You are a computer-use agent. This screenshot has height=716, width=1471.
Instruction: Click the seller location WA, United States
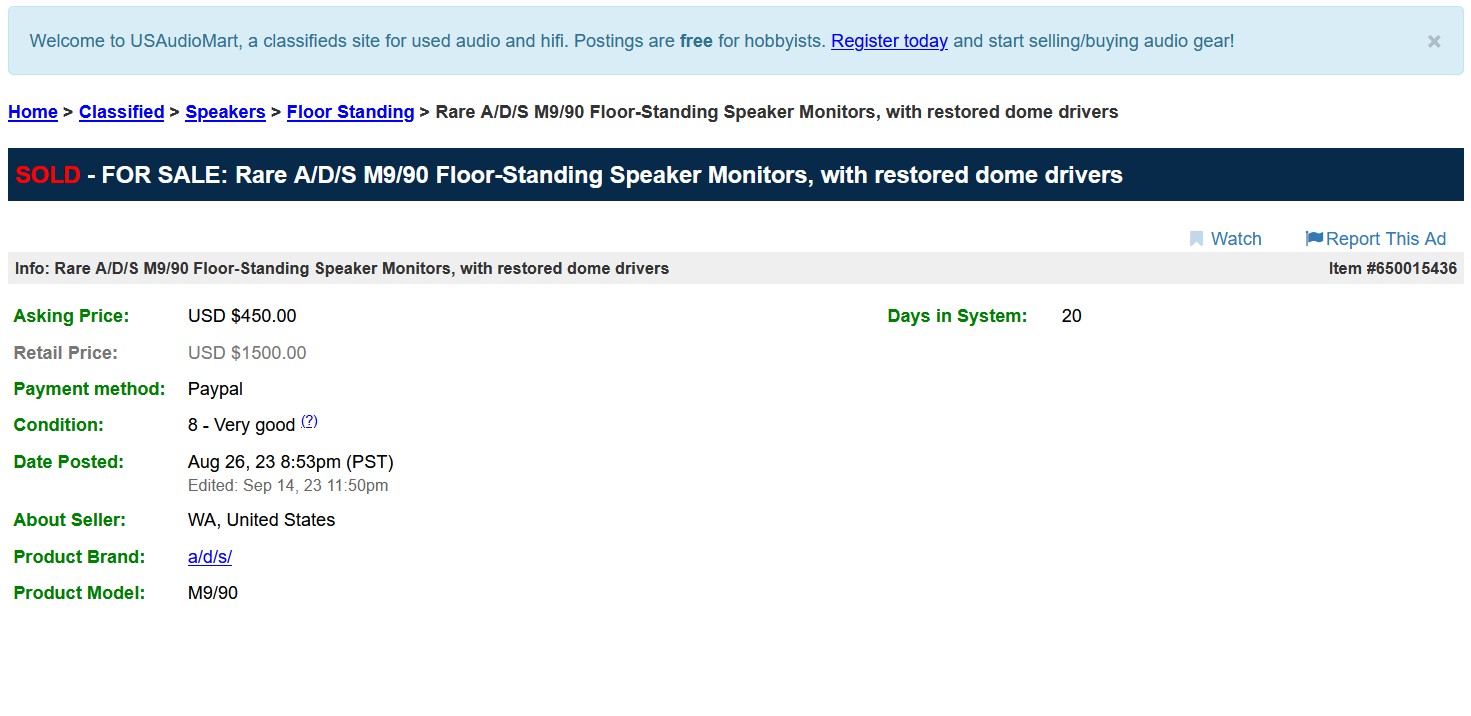(261, 520)
